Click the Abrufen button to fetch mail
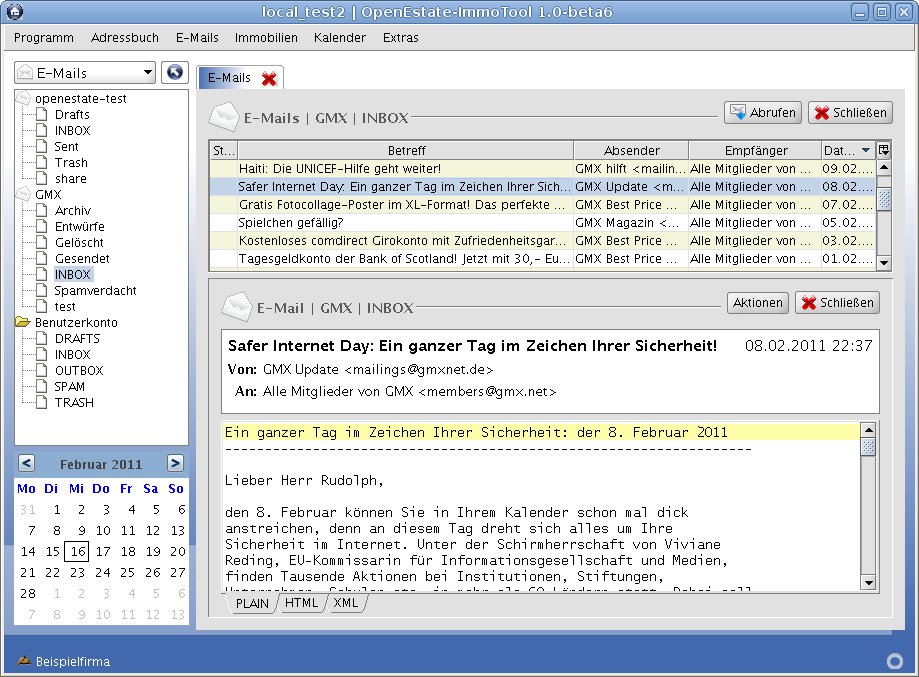919x677 pixels. (x=762, y=113)
